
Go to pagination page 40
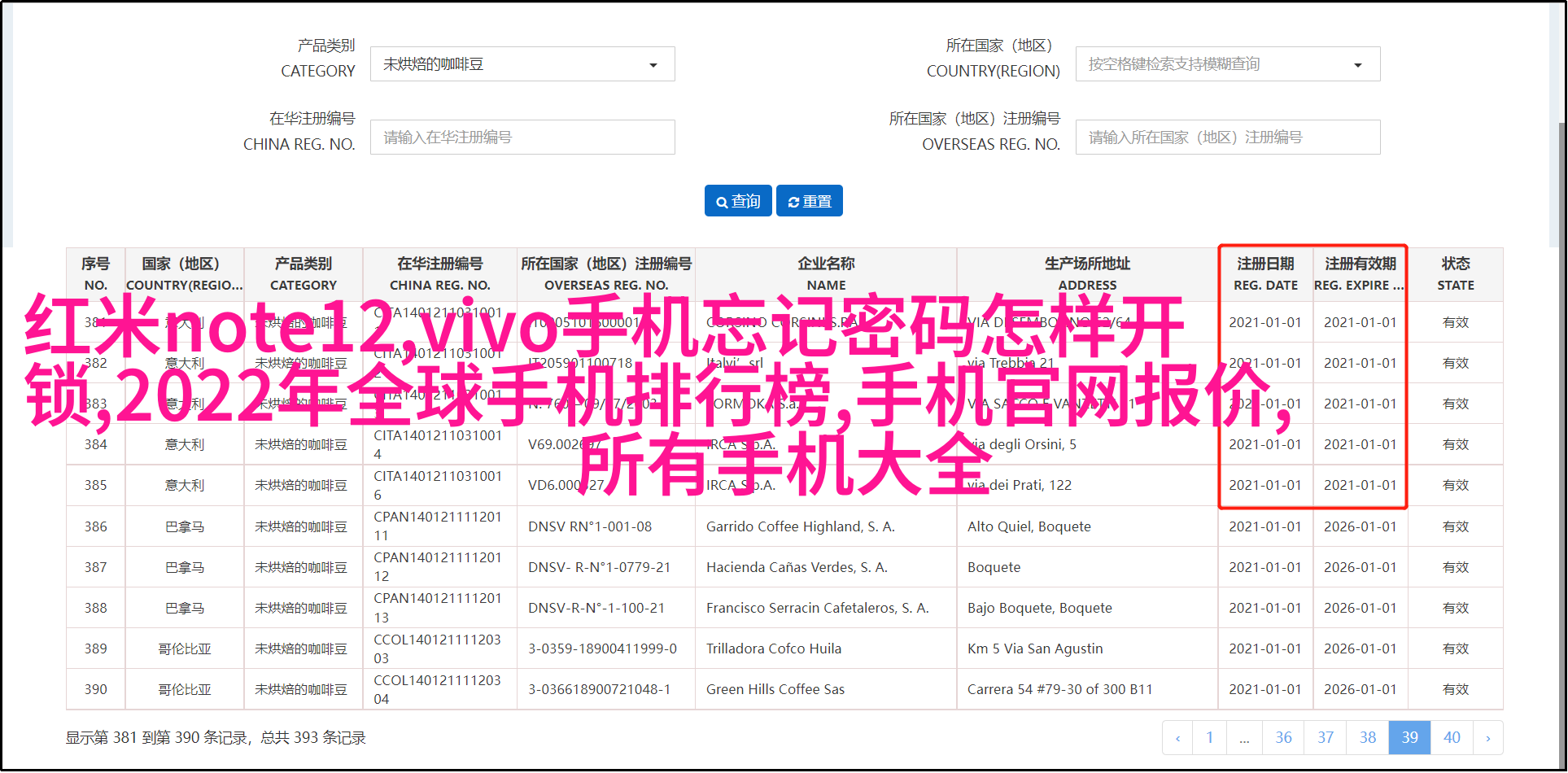point(1452,737)
